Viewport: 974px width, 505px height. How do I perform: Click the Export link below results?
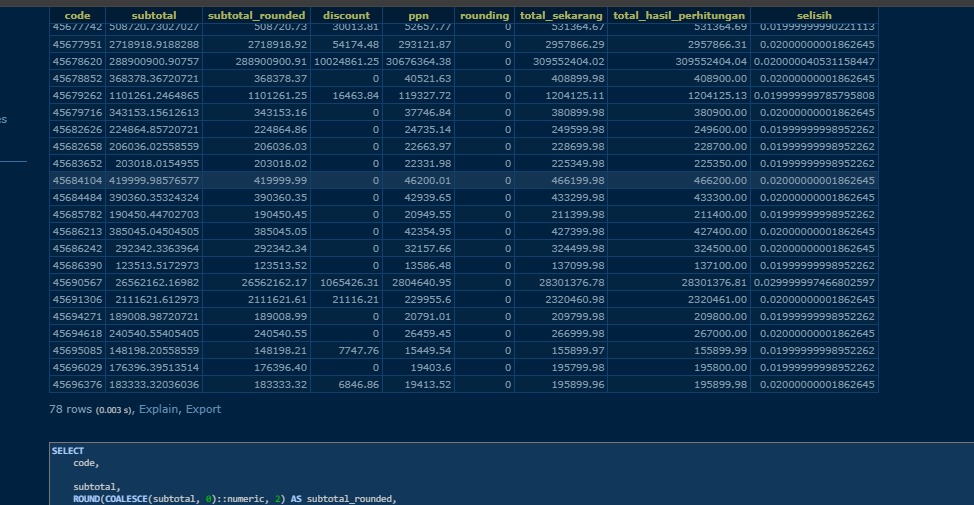[203, 409]
